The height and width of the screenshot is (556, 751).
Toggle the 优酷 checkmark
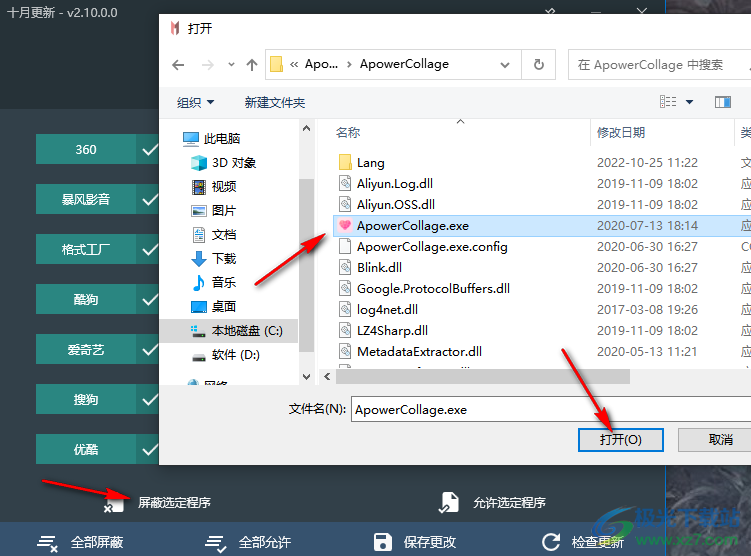coord(149,449)
